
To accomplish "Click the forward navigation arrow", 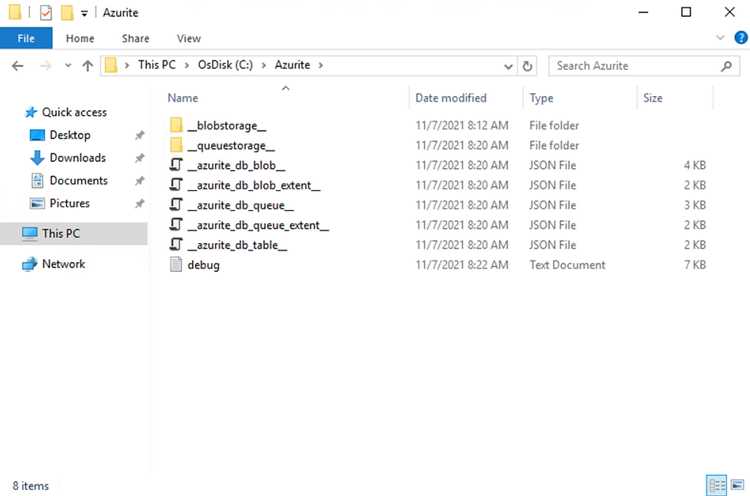I will (46, 66).
